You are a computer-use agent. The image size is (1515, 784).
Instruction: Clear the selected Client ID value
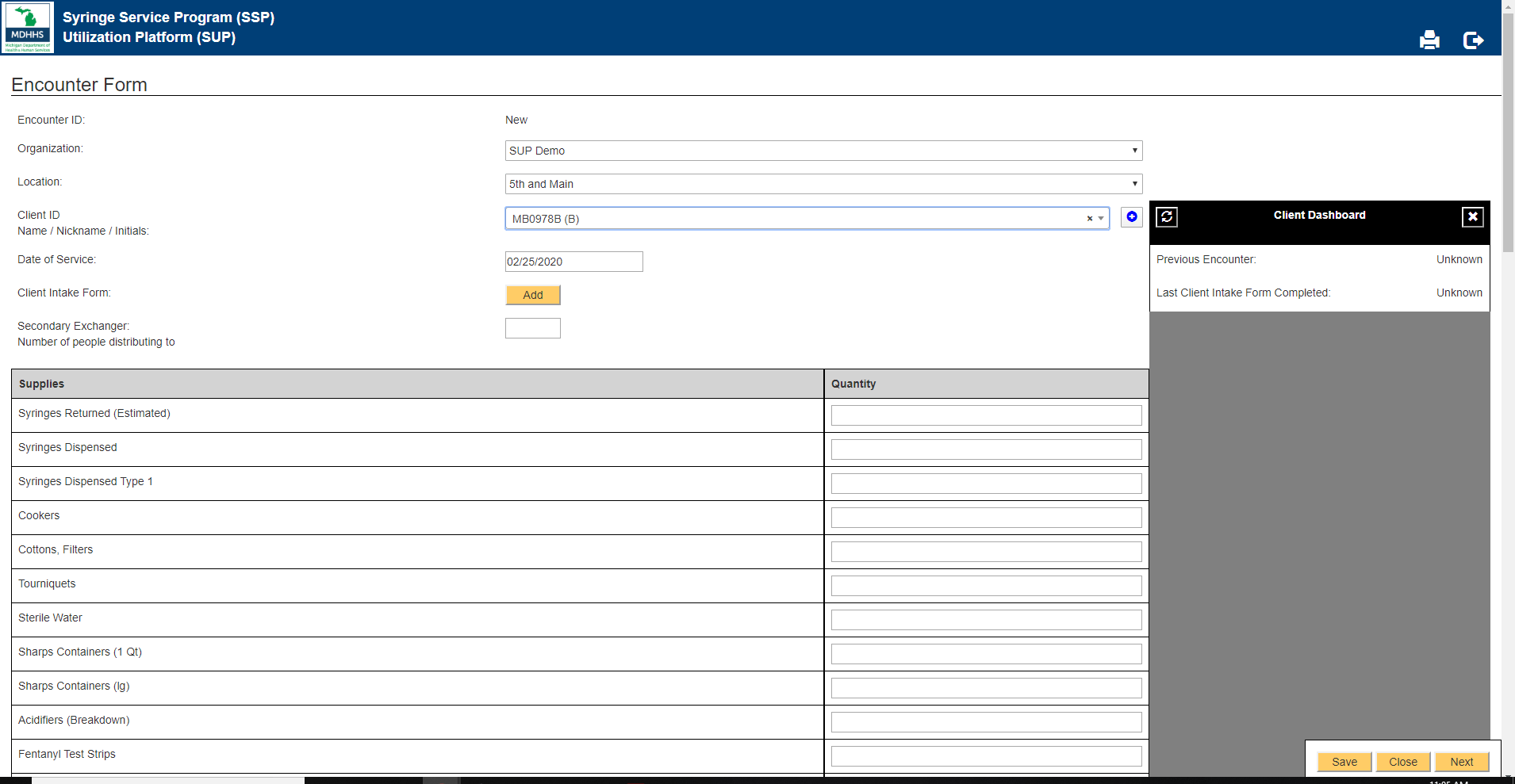click(1089, 219)
